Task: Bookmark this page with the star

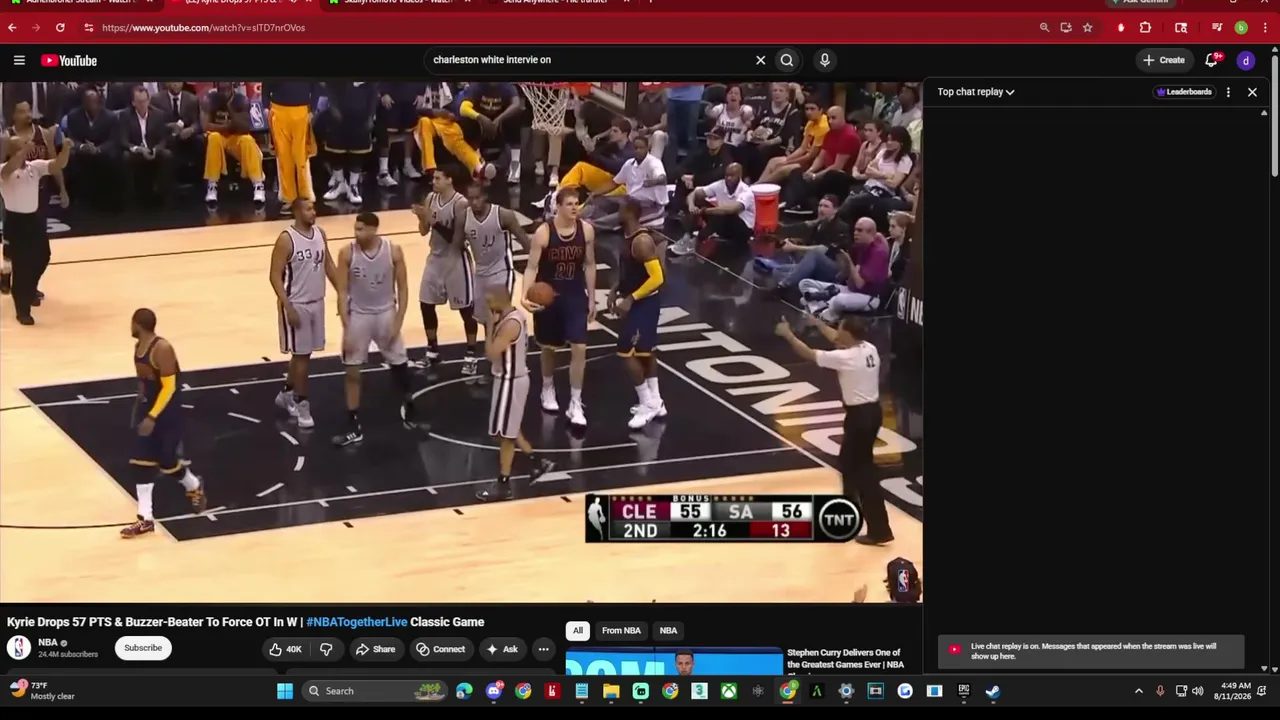Action: (1087, 28)
